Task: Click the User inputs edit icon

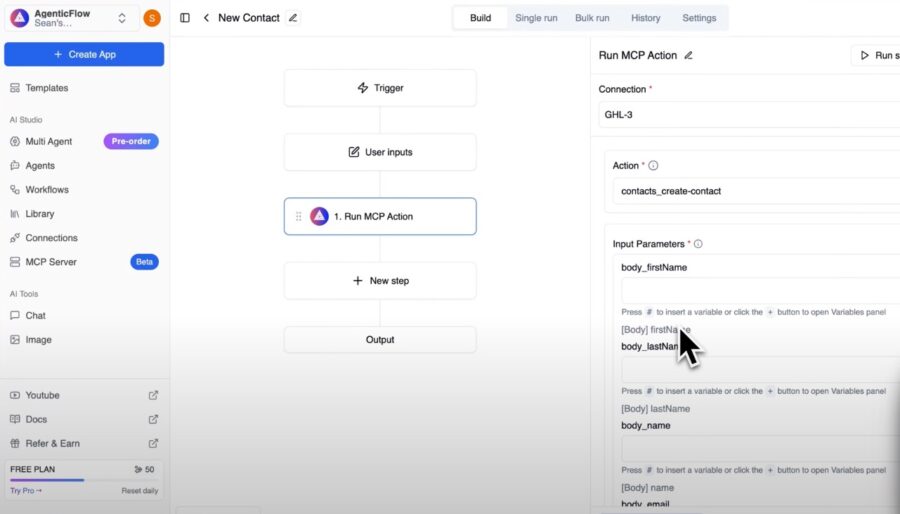Action: pyautogui.click(x=354, y=152)
